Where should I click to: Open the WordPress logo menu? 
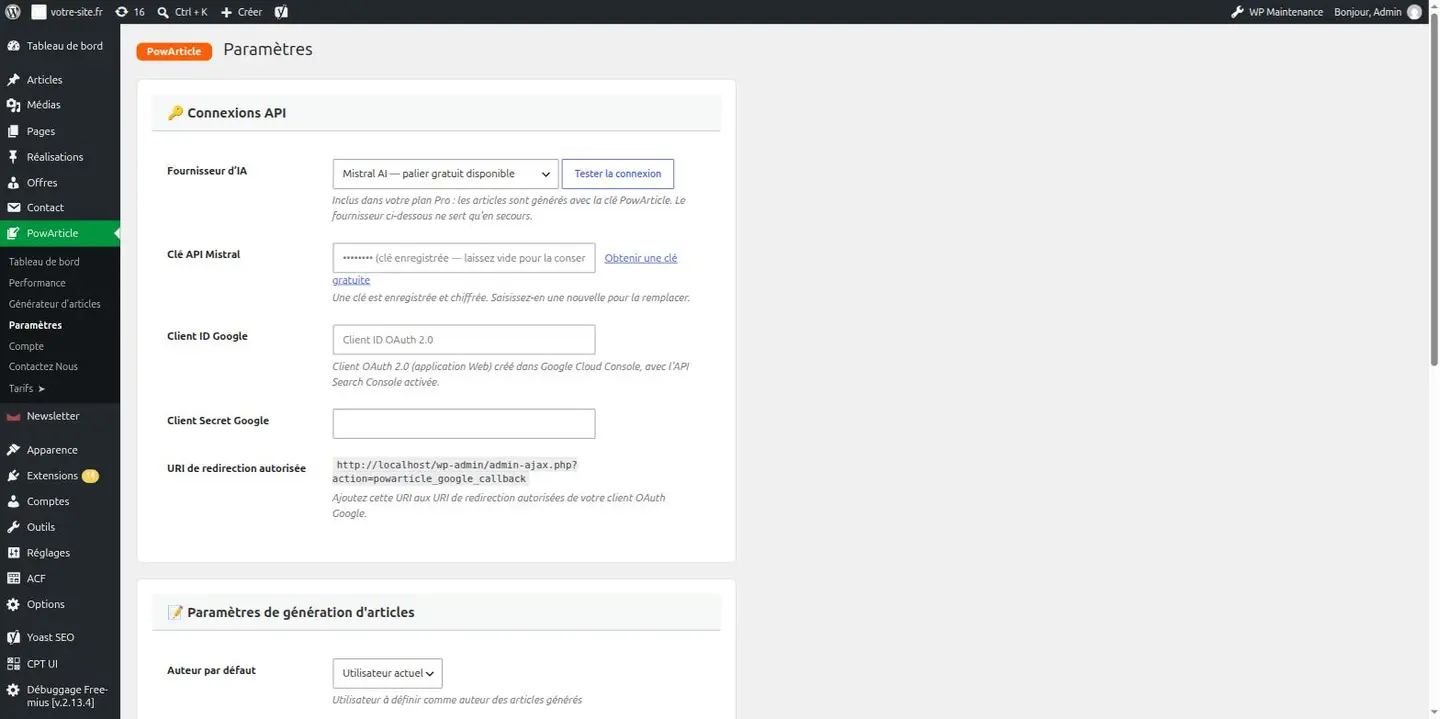[13, 12]
